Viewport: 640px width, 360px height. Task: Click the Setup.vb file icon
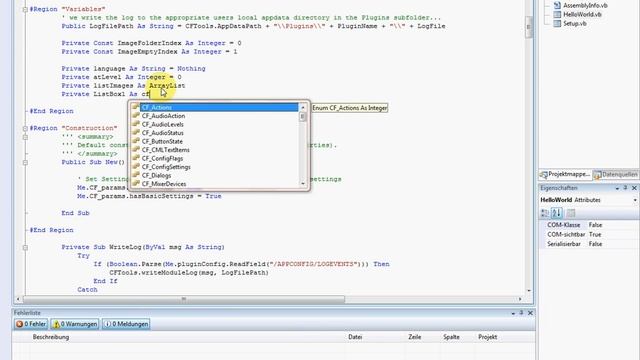(557, 23)
